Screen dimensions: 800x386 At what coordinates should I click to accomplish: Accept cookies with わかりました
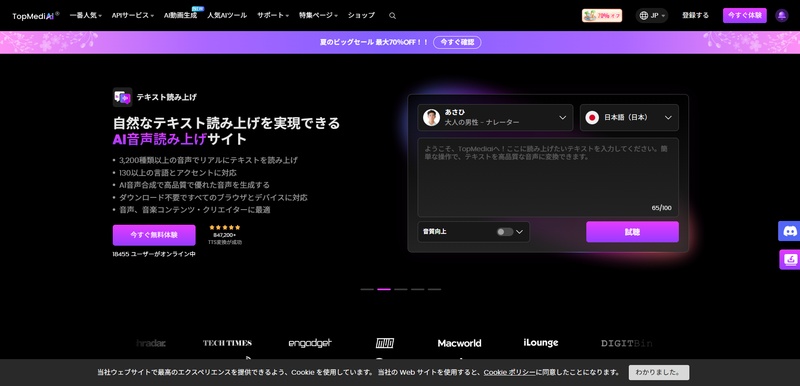click(659, 372)
